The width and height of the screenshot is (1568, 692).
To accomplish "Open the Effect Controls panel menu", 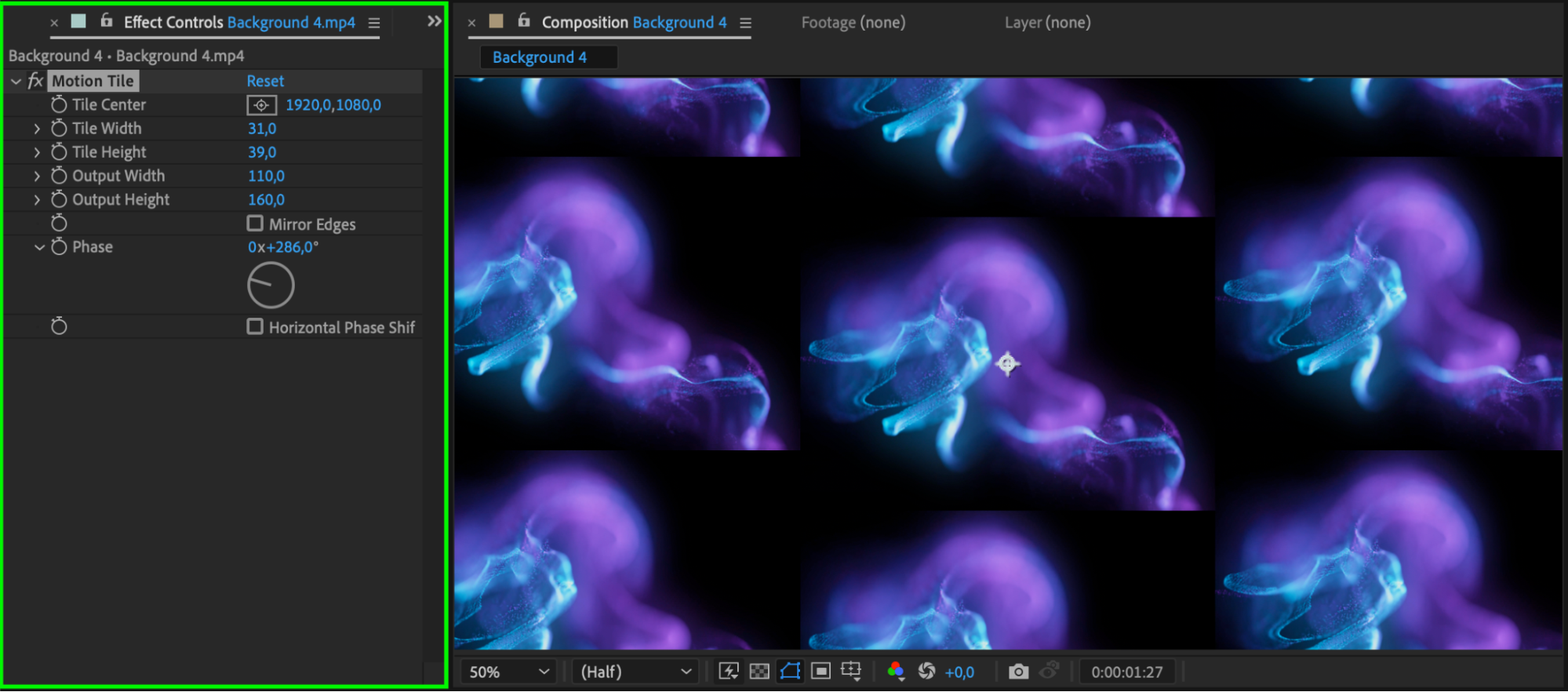I will pyautogui.click(x=374, y=24).
